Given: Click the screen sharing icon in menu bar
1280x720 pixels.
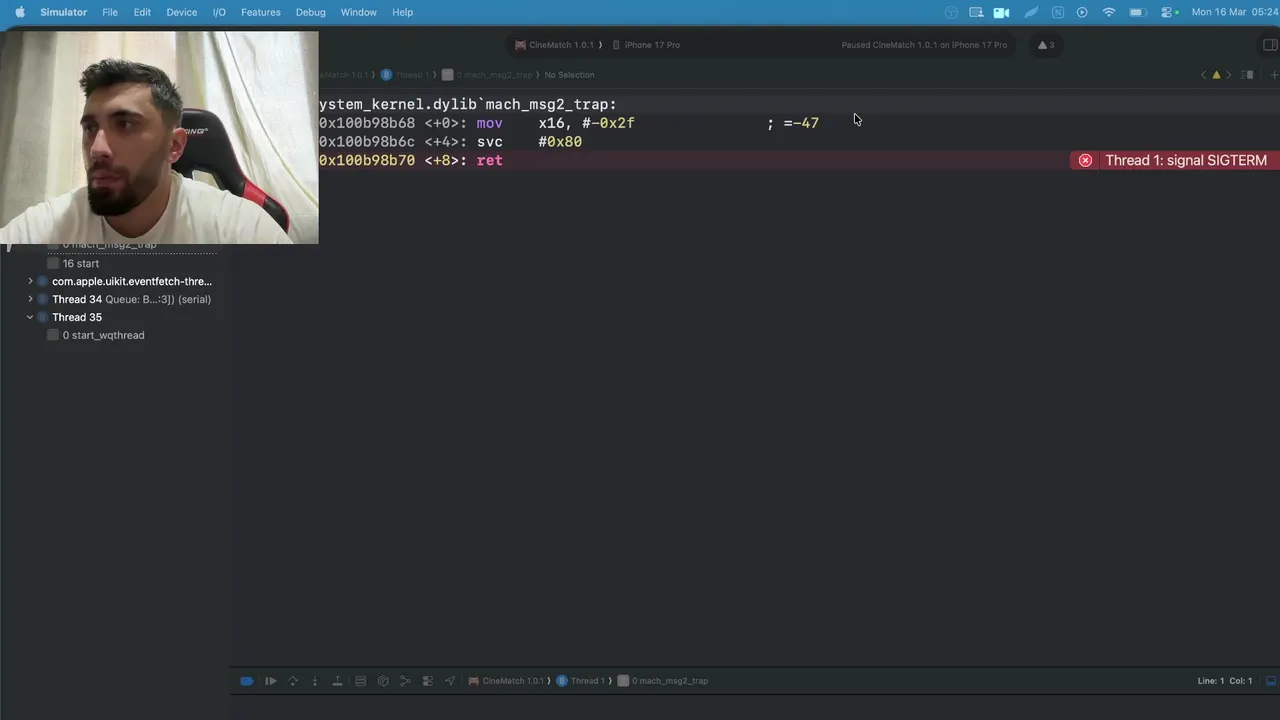Looking at the screenshot, I should [x=976, y=12].
